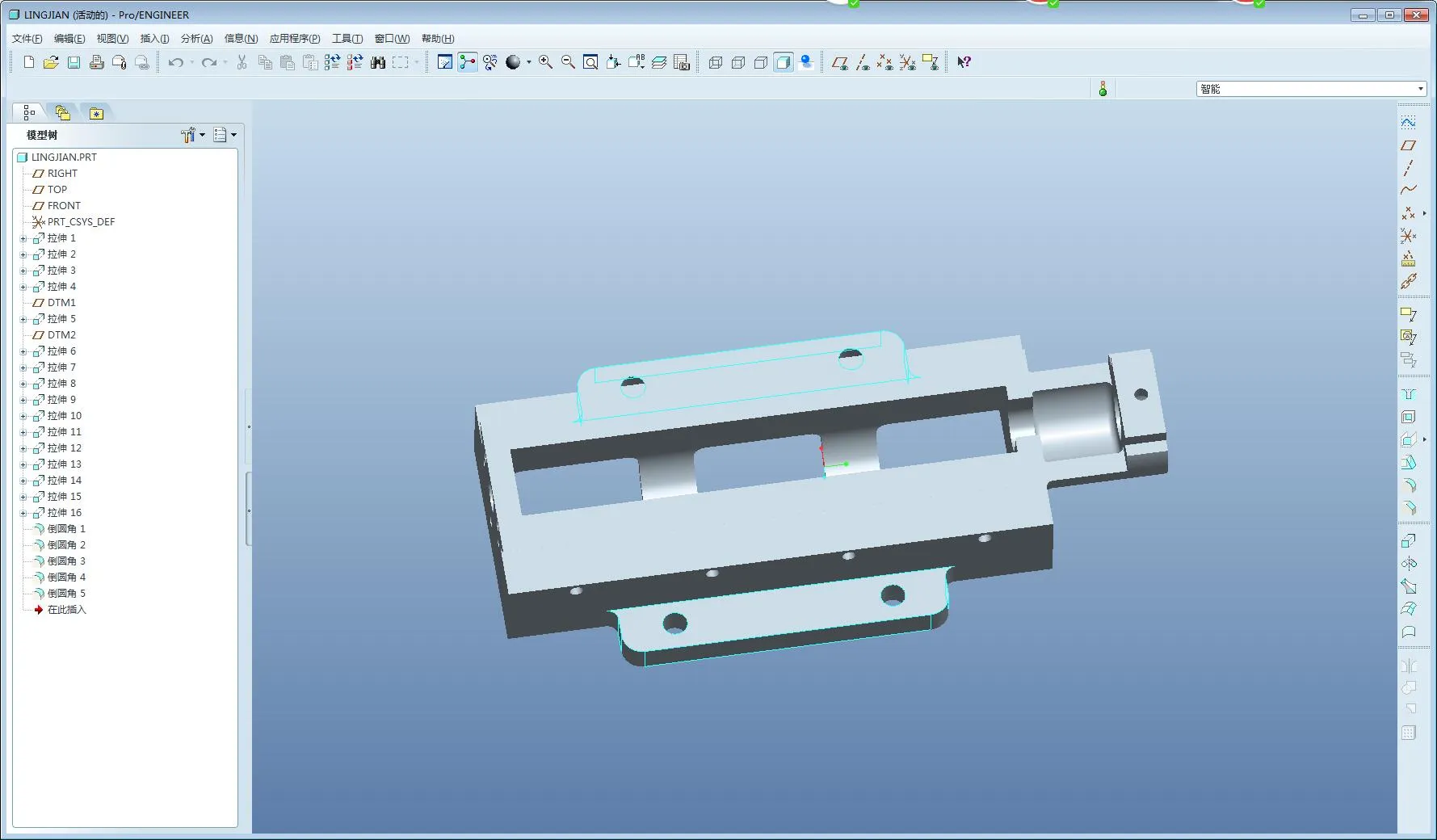The image size is (1437, 840).
Task: Expand the datum point tool flyout arrow
Action: point(1424,213)
